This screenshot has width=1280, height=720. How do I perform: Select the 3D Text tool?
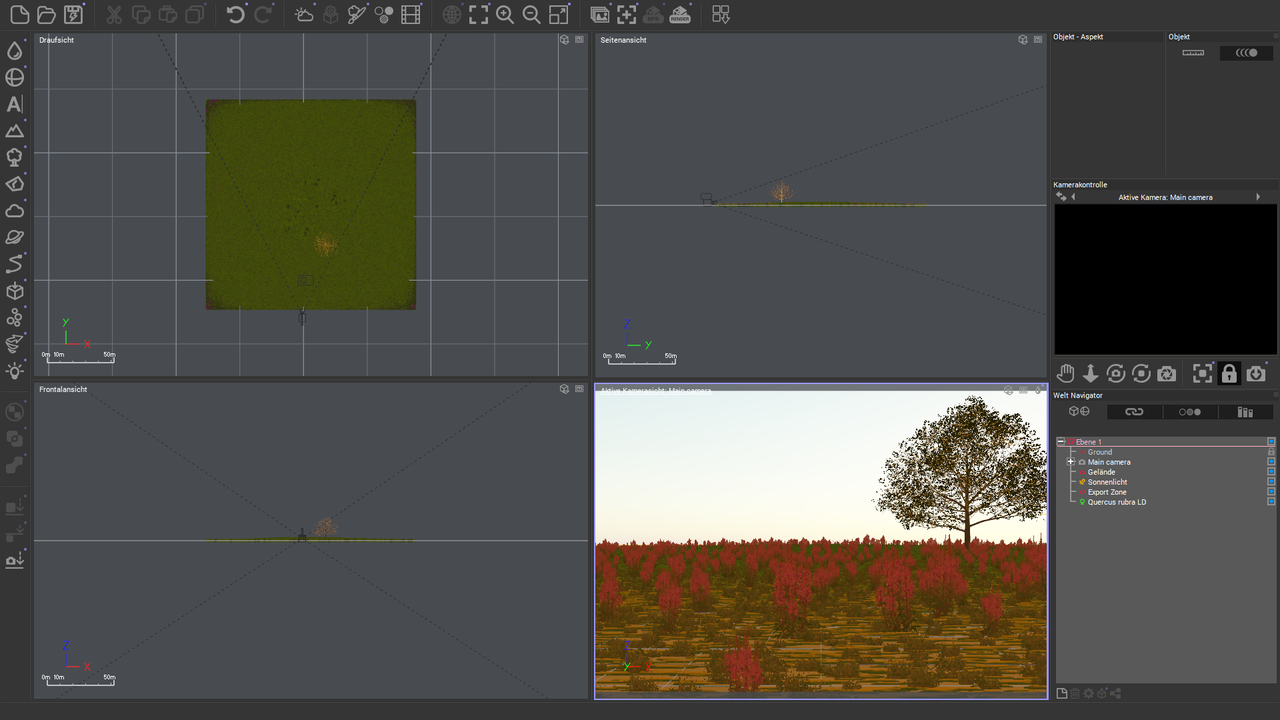click(15, 104)
